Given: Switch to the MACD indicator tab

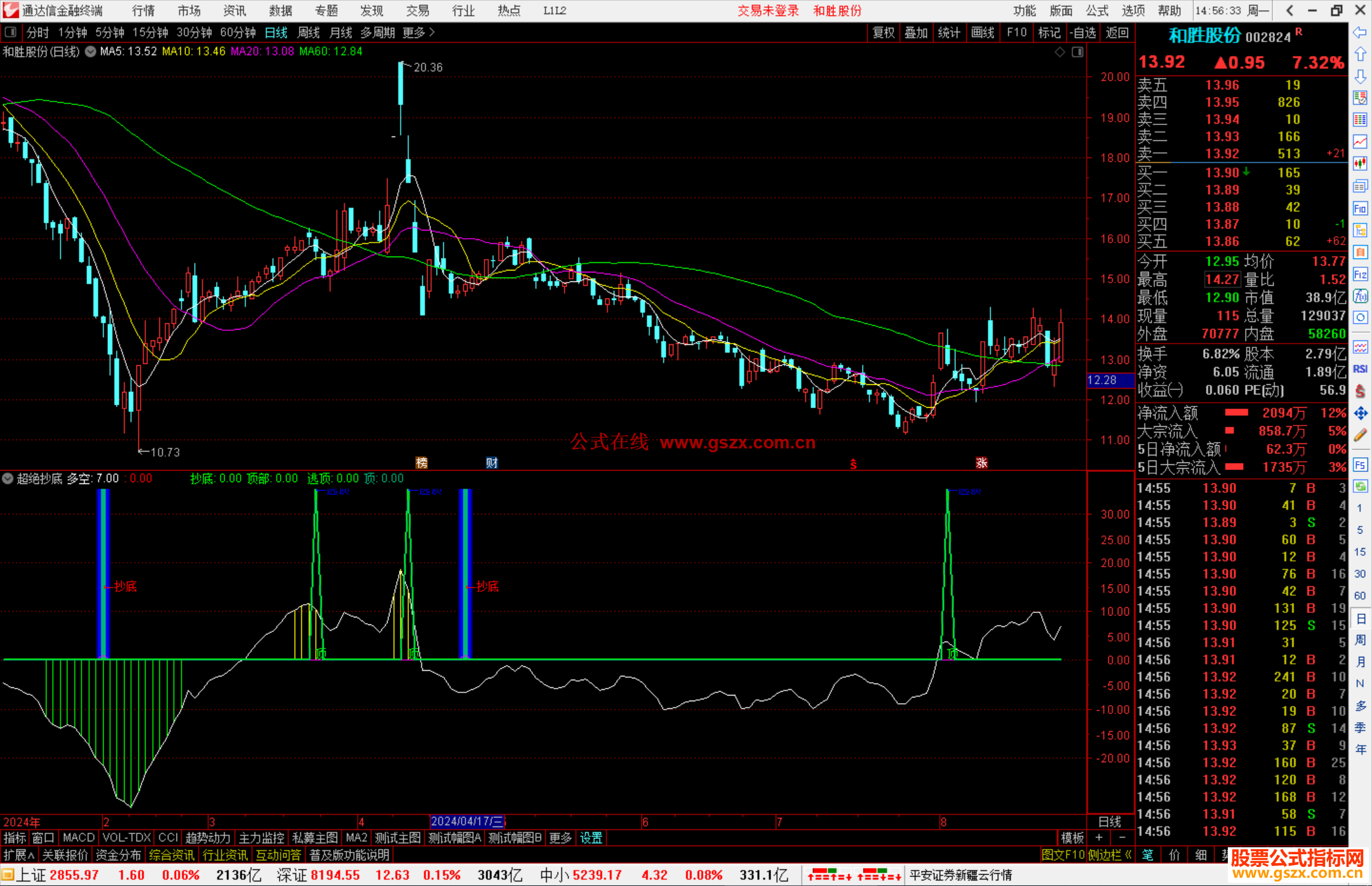Looking at the screenshot, I should click(x=78, y=838).
